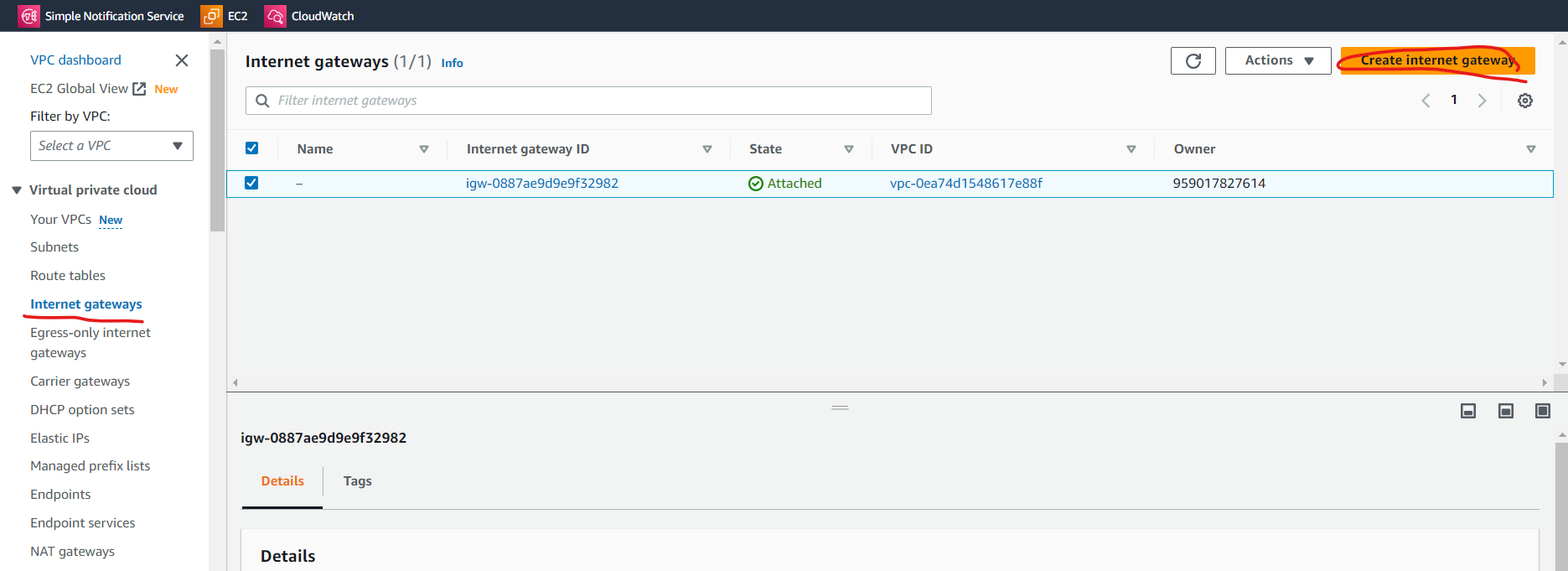Refresh the internet gateways list

pos(1193,60)
